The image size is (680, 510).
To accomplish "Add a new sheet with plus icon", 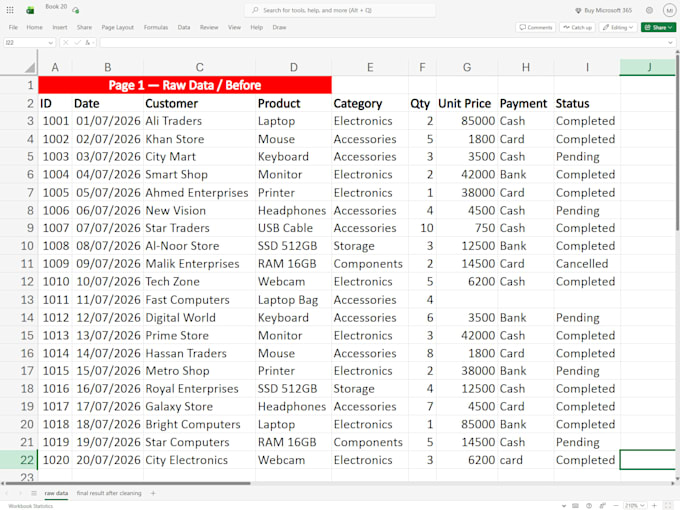I will click(x=153, y=493).
